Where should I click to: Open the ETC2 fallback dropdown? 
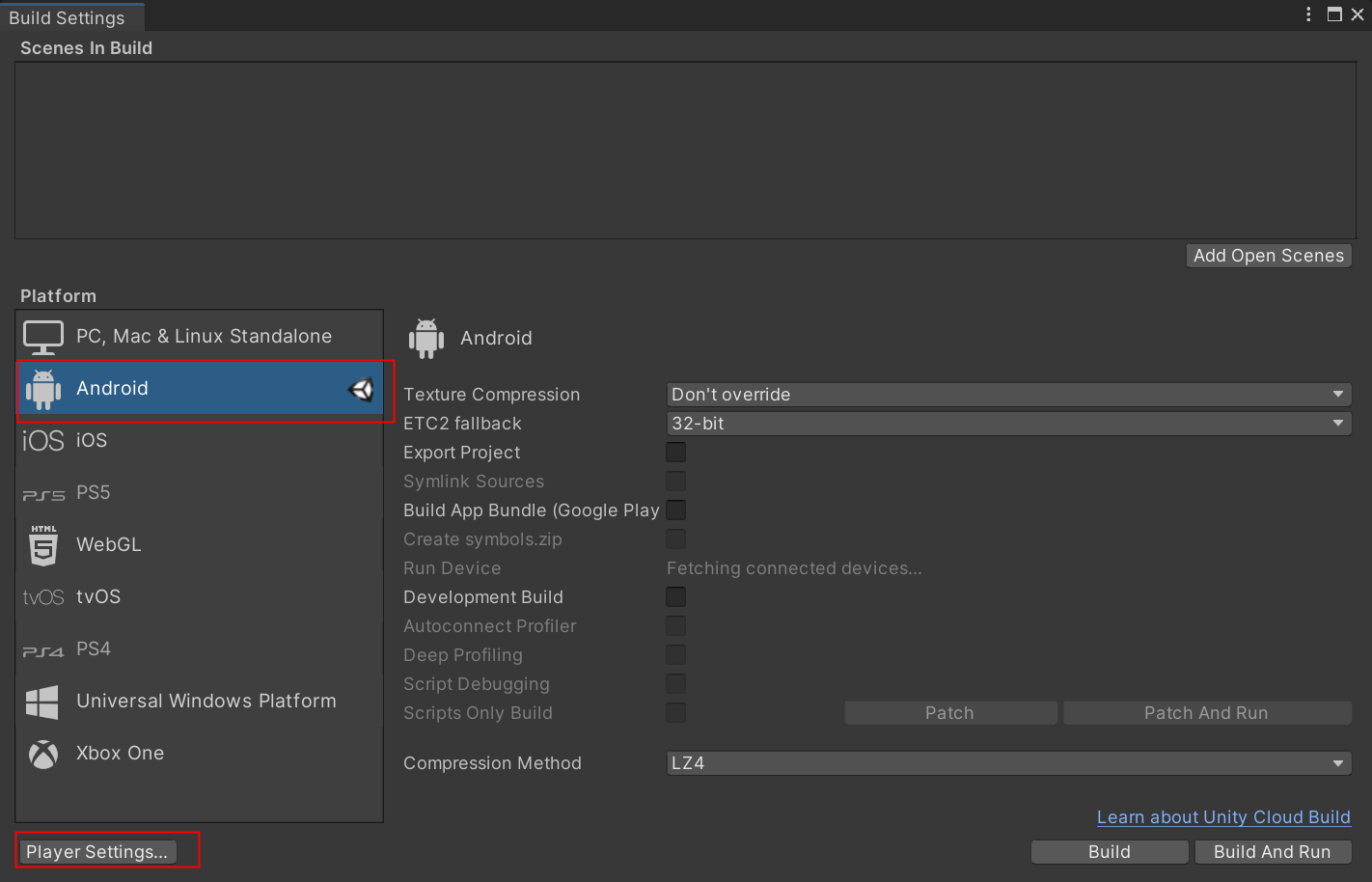1009,424
